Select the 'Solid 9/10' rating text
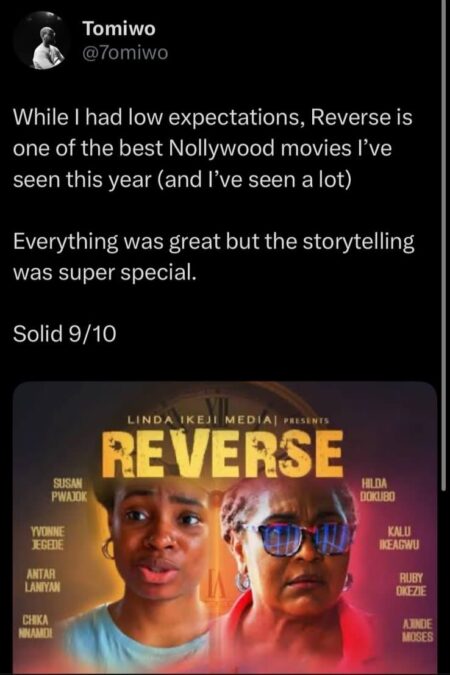This screenshot has height=675, width=450. tap(65, 334)
